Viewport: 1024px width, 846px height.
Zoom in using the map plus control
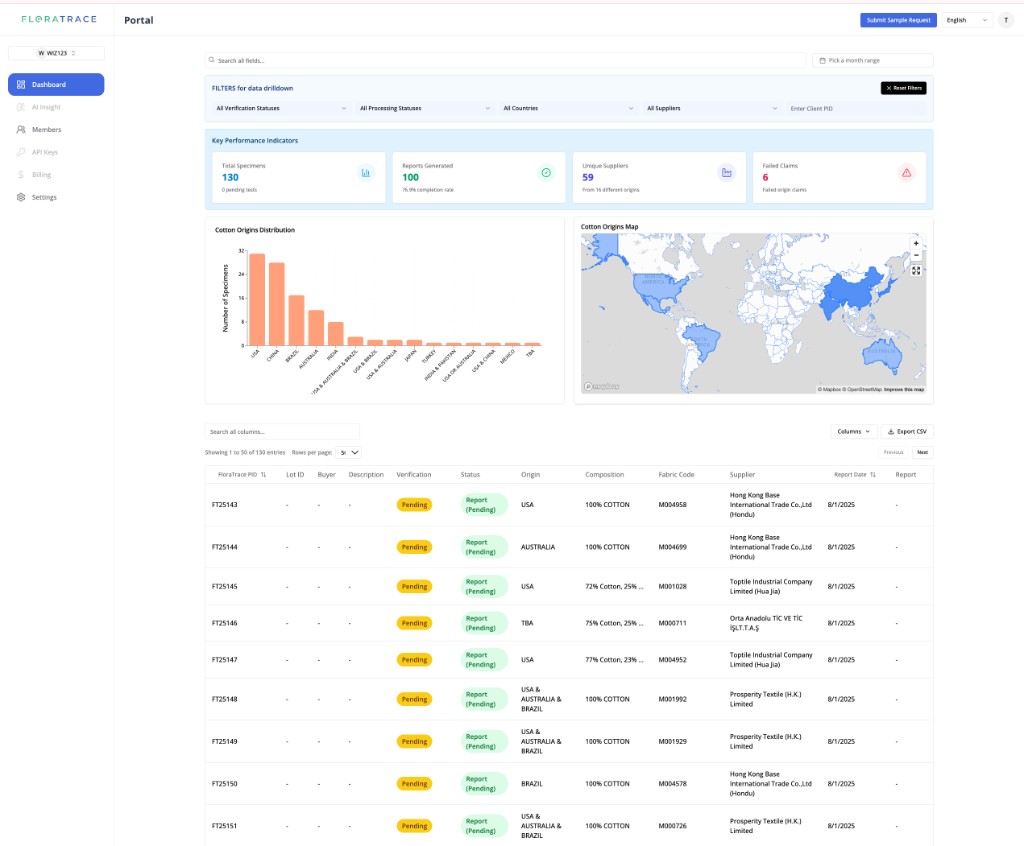pos(916,242)
